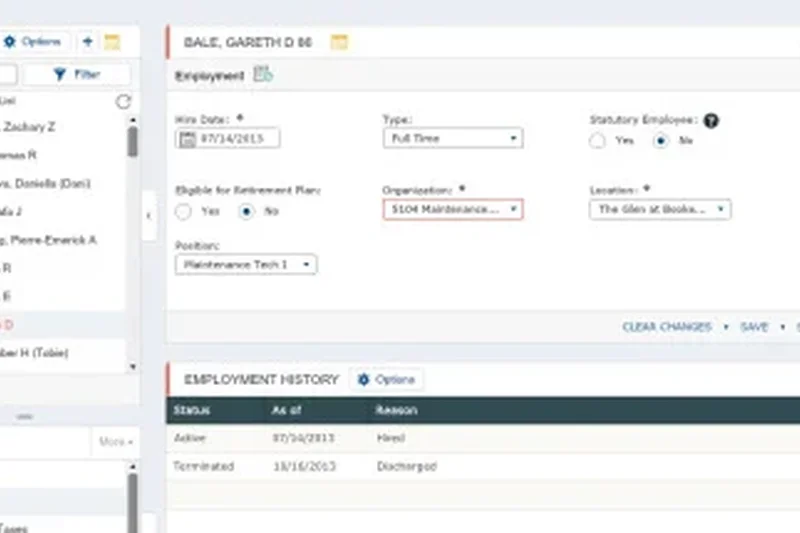Select Yes for Statutory Employee
This screenshot has height=533, width=800.
tap(598, 141)
